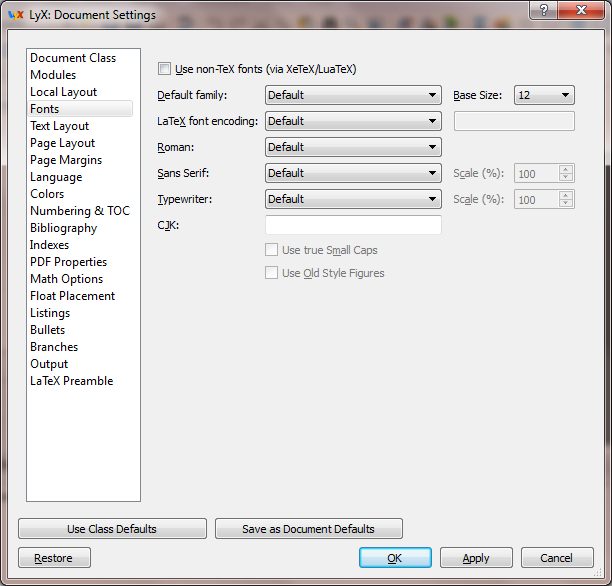Select Math Options from the list
Image resolution: width=612 pixels, height=586 pixels.
pos(67,279)
